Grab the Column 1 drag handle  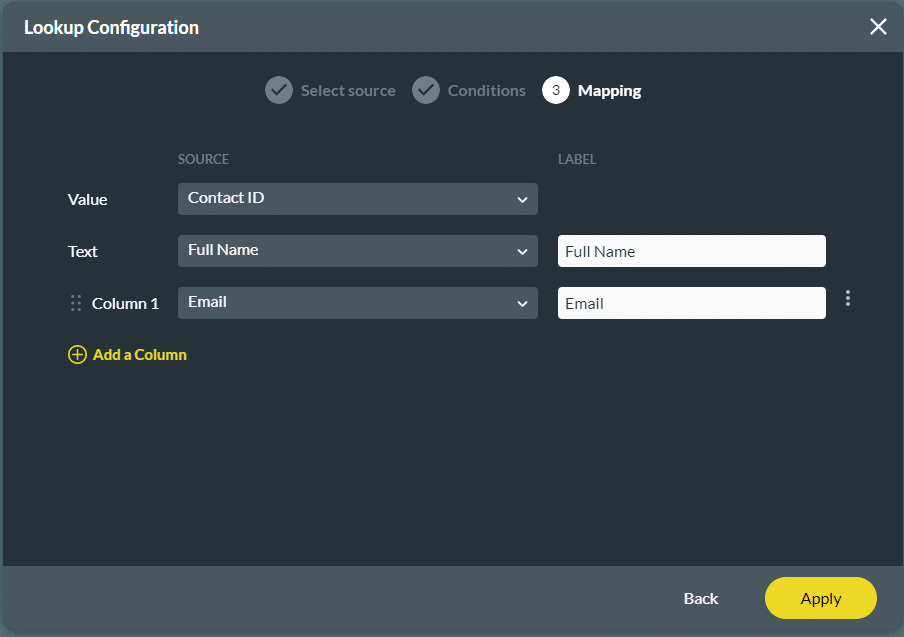pos(76,303)
